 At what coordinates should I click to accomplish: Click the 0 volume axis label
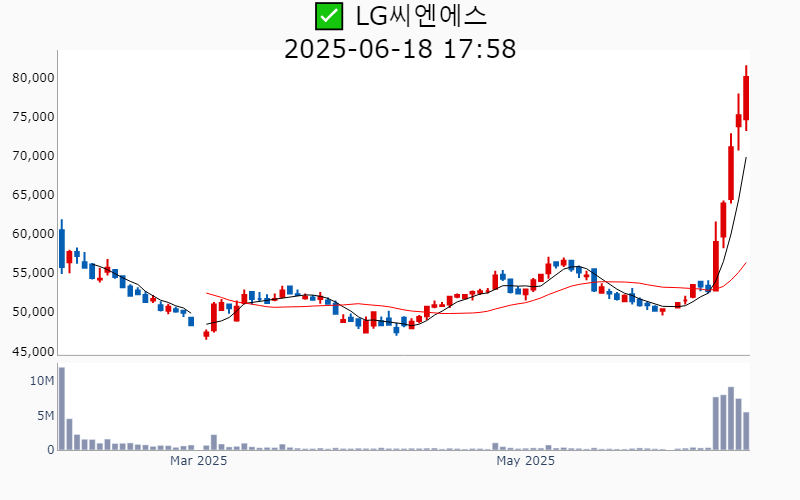(51, 450)
